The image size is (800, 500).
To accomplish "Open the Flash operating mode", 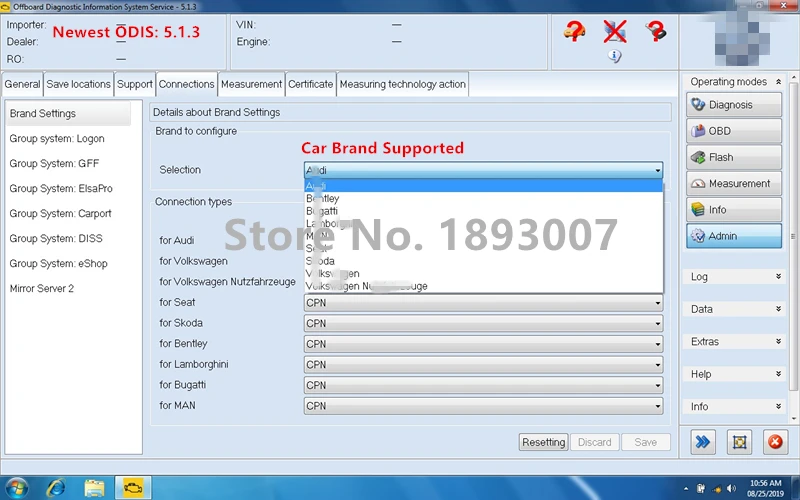I will (733, 157).
